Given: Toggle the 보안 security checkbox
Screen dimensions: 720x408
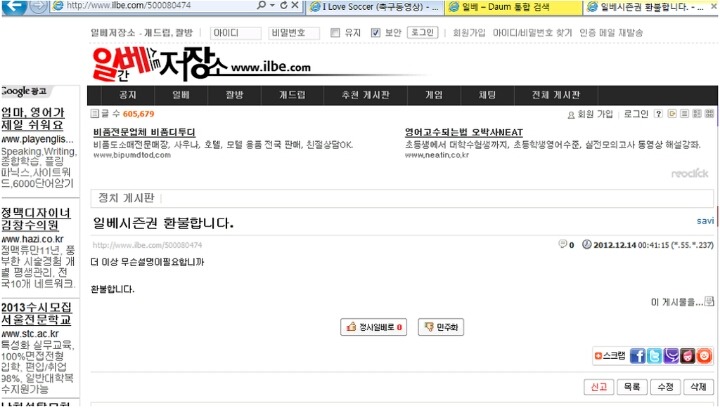Looking at the screenshot, I should tap(376, 33).
